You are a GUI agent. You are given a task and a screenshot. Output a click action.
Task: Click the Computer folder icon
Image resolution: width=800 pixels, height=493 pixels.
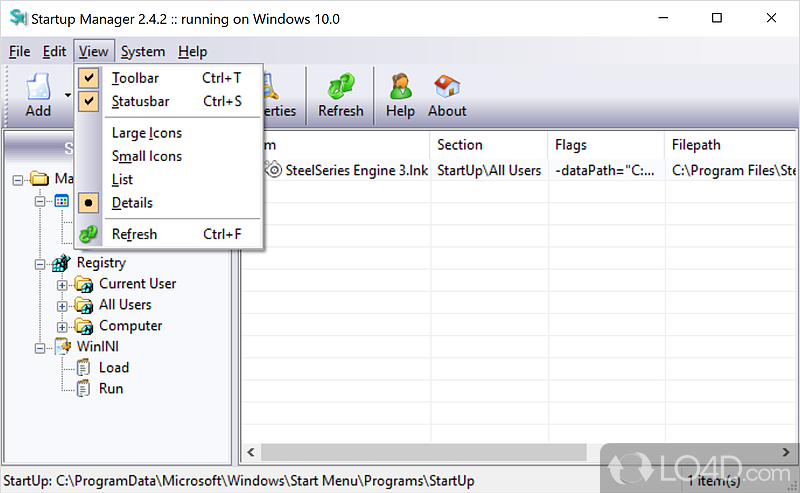[x=84, y=326]
